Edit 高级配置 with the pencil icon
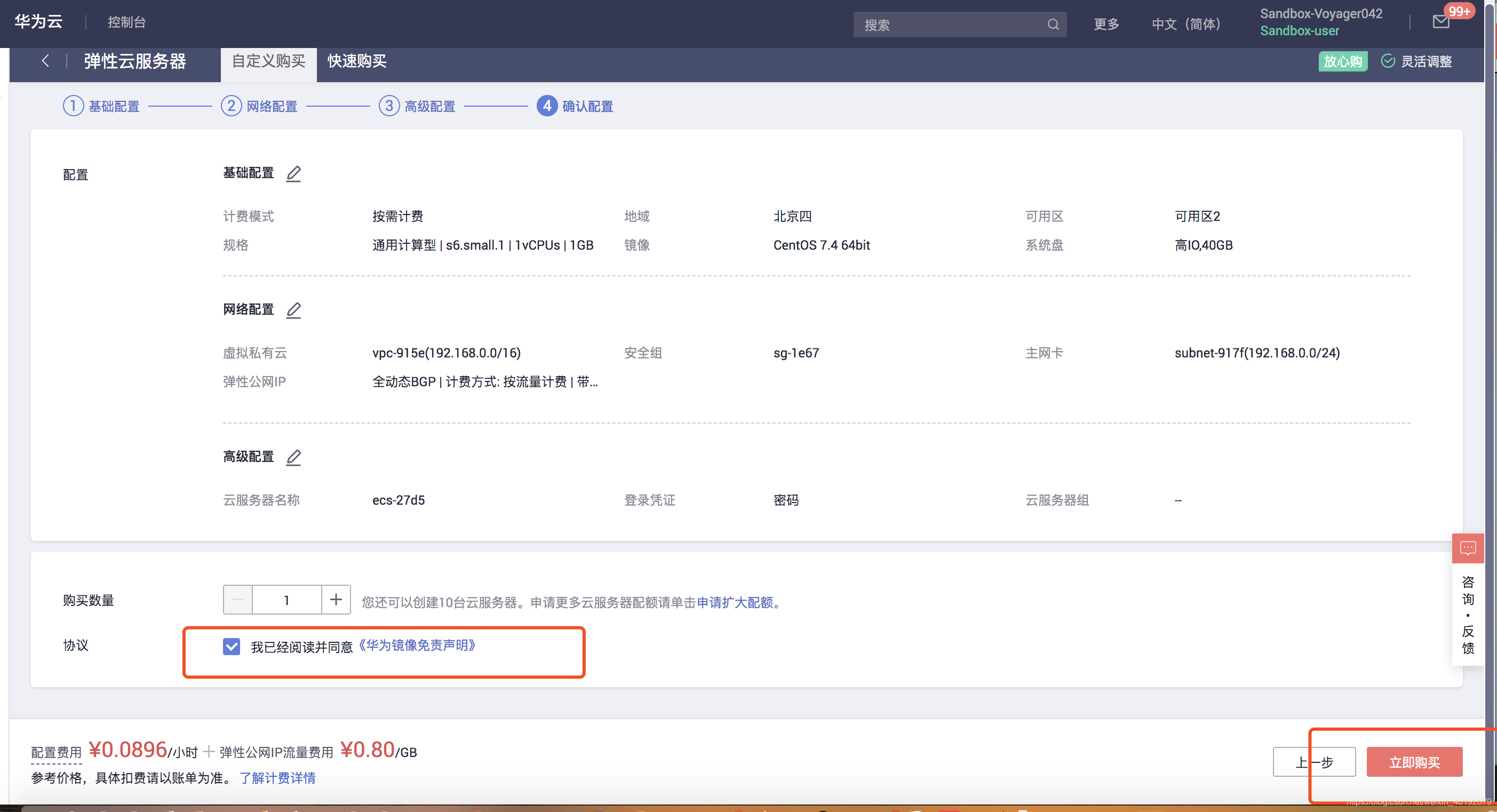Image resolution: width=1497 pixels, height=812 pixels. (x=293, y=457)
